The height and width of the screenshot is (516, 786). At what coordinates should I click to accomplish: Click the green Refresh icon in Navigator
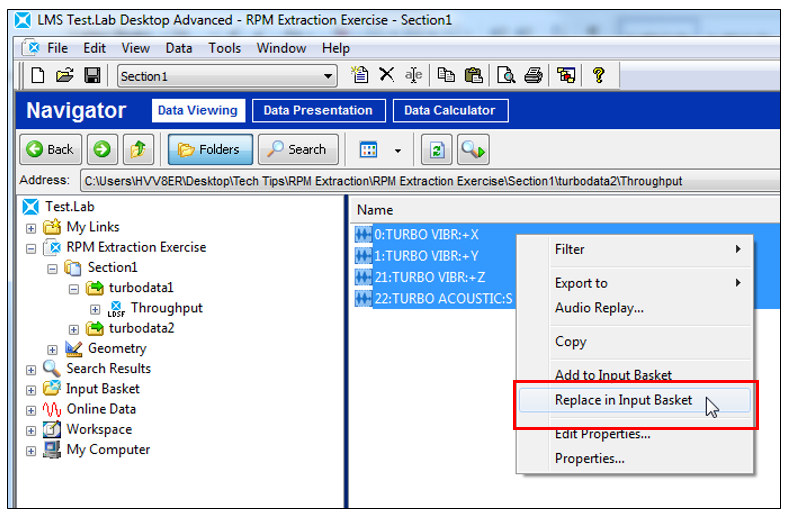pyautogui.click(x=437, y=150)
